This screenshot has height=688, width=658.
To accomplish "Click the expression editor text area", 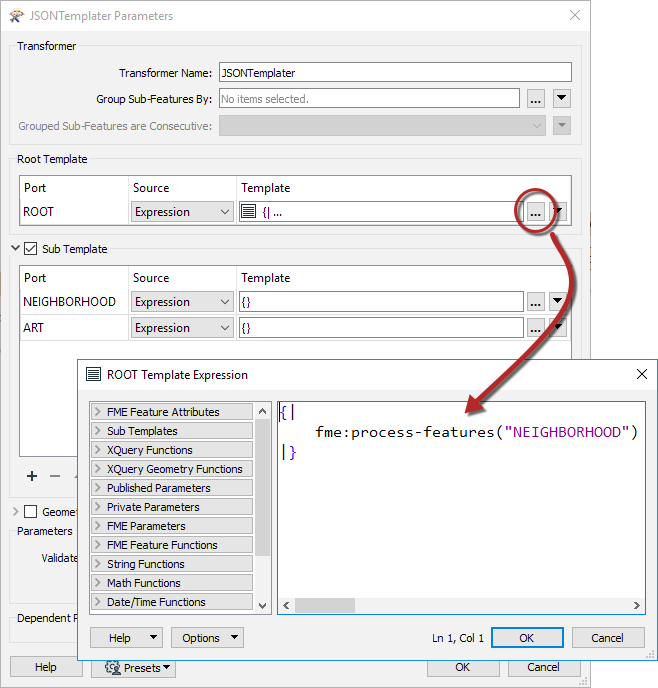I will 461,500.
